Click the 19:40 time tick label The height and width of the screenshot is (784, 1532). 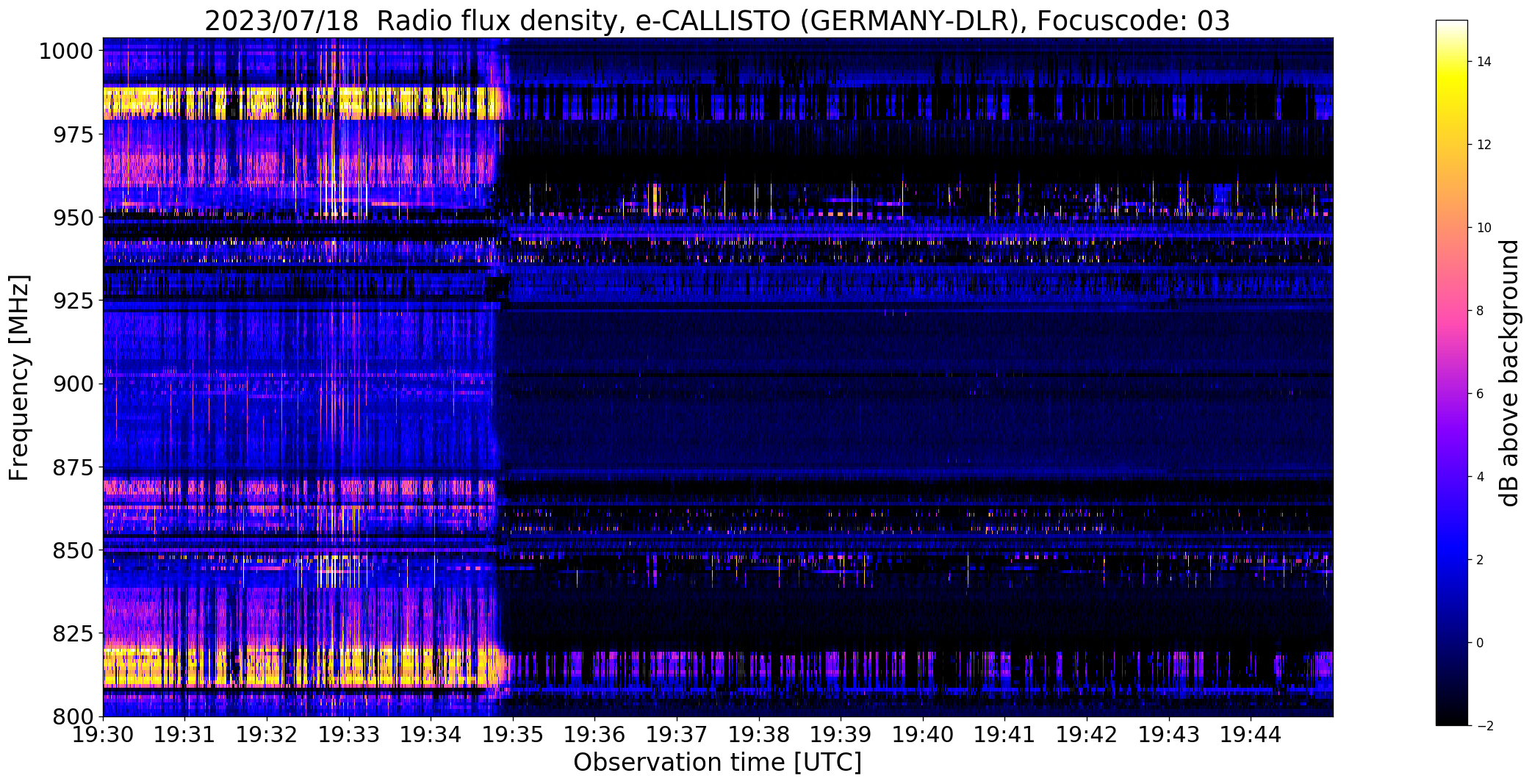[924, 734]
